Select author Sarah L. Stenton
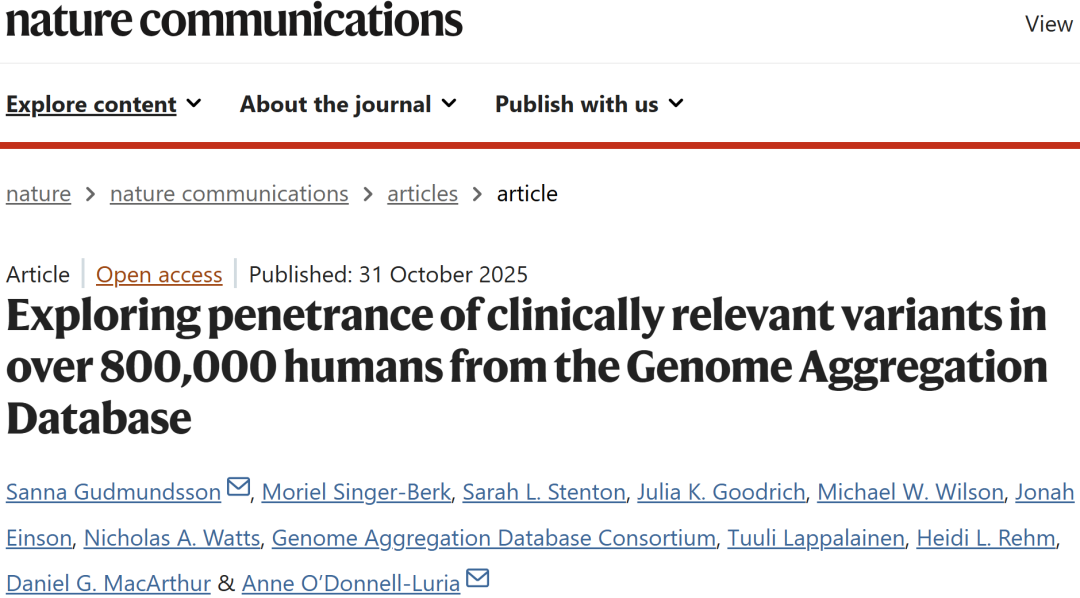Viewport: 1080px width, 598px height. tap(544, 492)
